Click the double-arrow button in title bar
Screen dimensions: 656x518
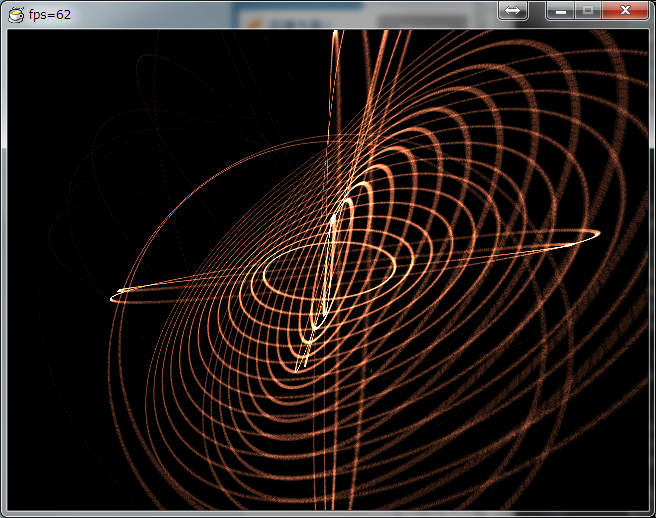[513, 10]
